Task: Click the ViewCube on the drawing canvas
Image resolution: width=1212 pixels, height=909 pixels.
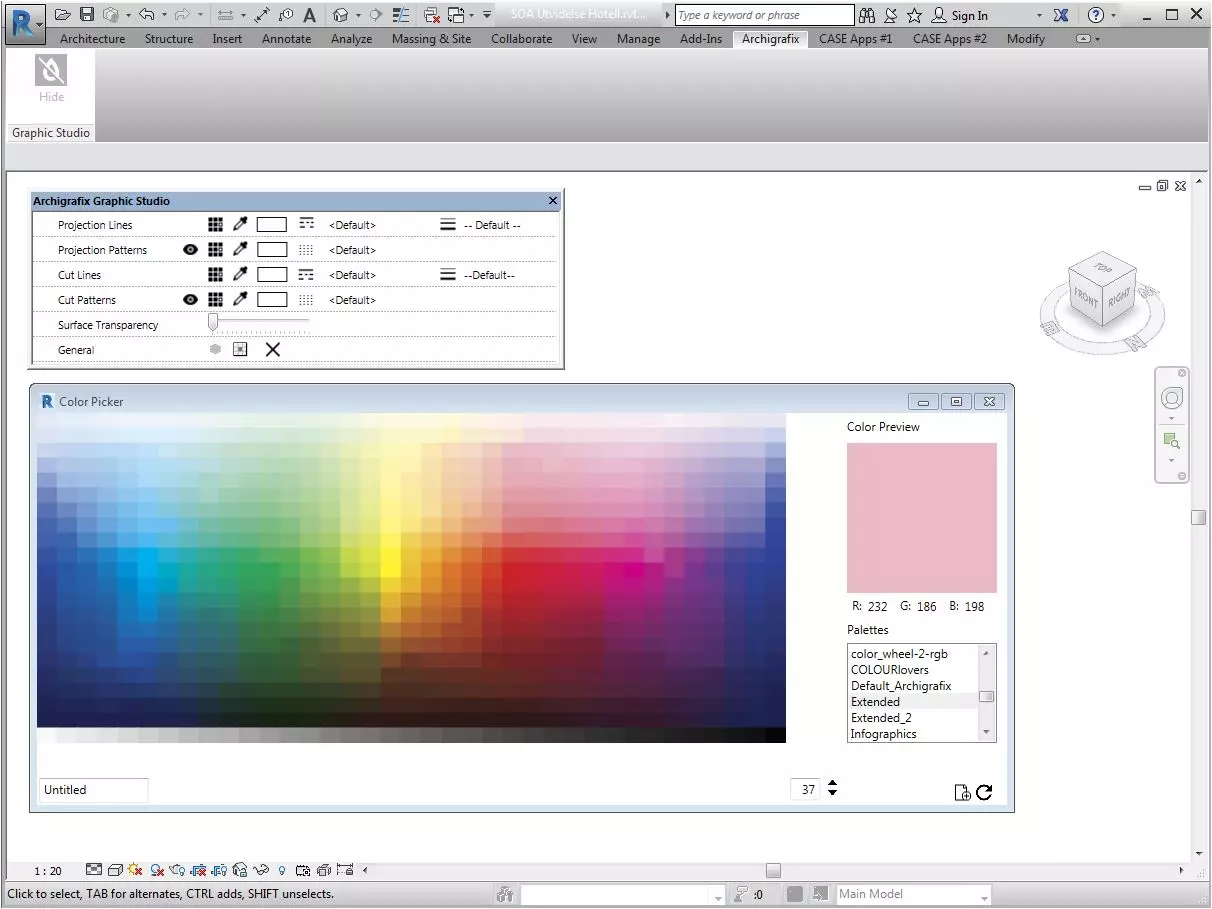Action: [x=1102, y=291]
